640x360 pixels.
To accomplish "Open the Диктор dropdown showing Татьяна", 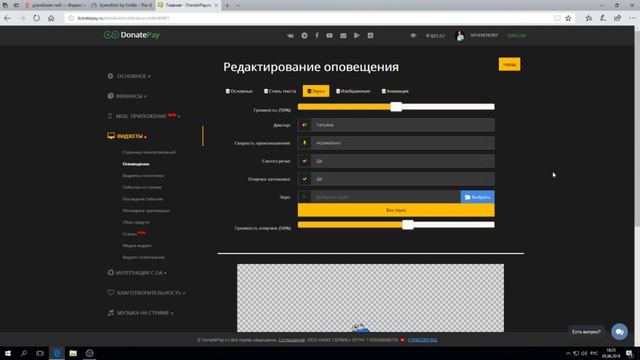I will pyautogui.click(x=402, y=125).
